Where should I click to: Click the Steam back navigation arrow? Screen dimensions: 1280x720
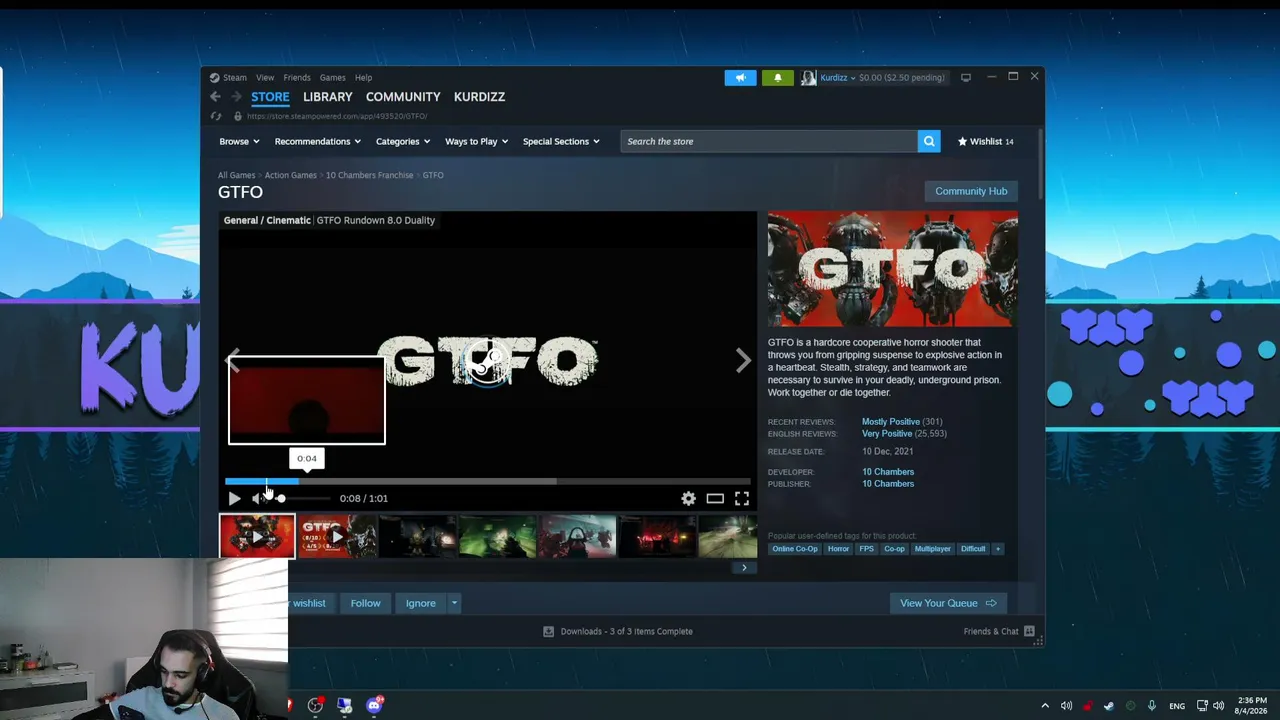pos(215,97)
